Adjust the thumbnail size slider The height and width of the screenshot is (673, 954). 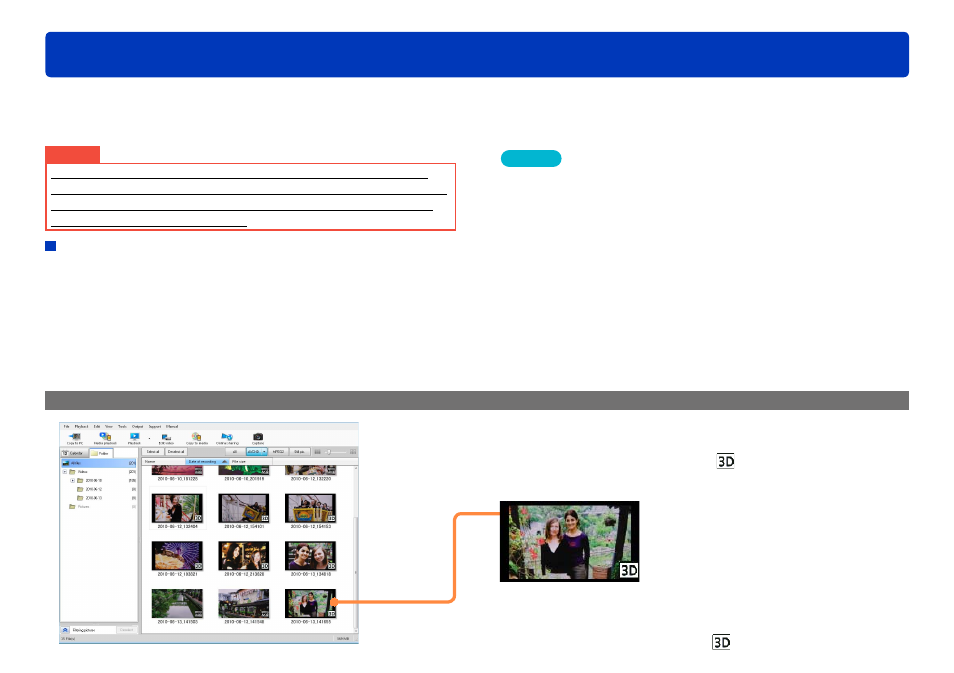tap(335, 452)
